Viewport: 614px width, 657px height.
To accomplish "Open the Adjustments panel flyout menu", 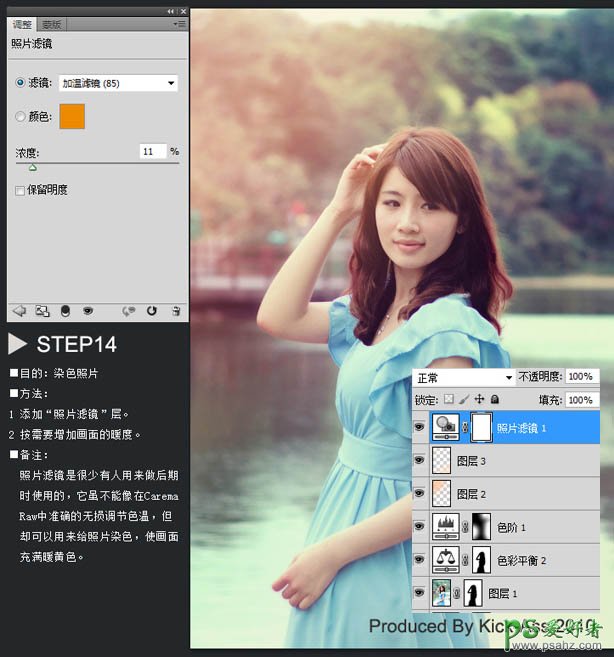I will pyautogui.click(x=179, y=23).
